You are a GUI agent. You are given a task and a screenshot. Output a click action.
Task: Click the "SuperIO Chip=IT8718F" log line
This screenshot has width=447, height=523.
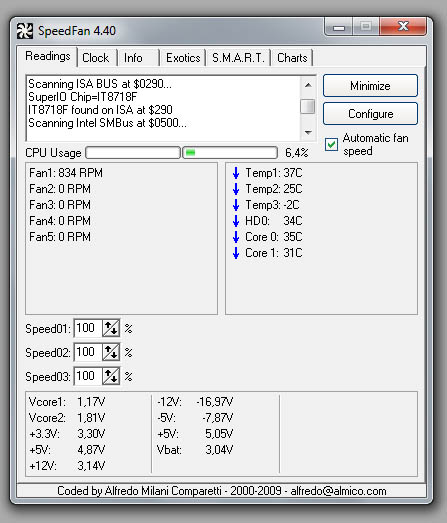point(82,97)
